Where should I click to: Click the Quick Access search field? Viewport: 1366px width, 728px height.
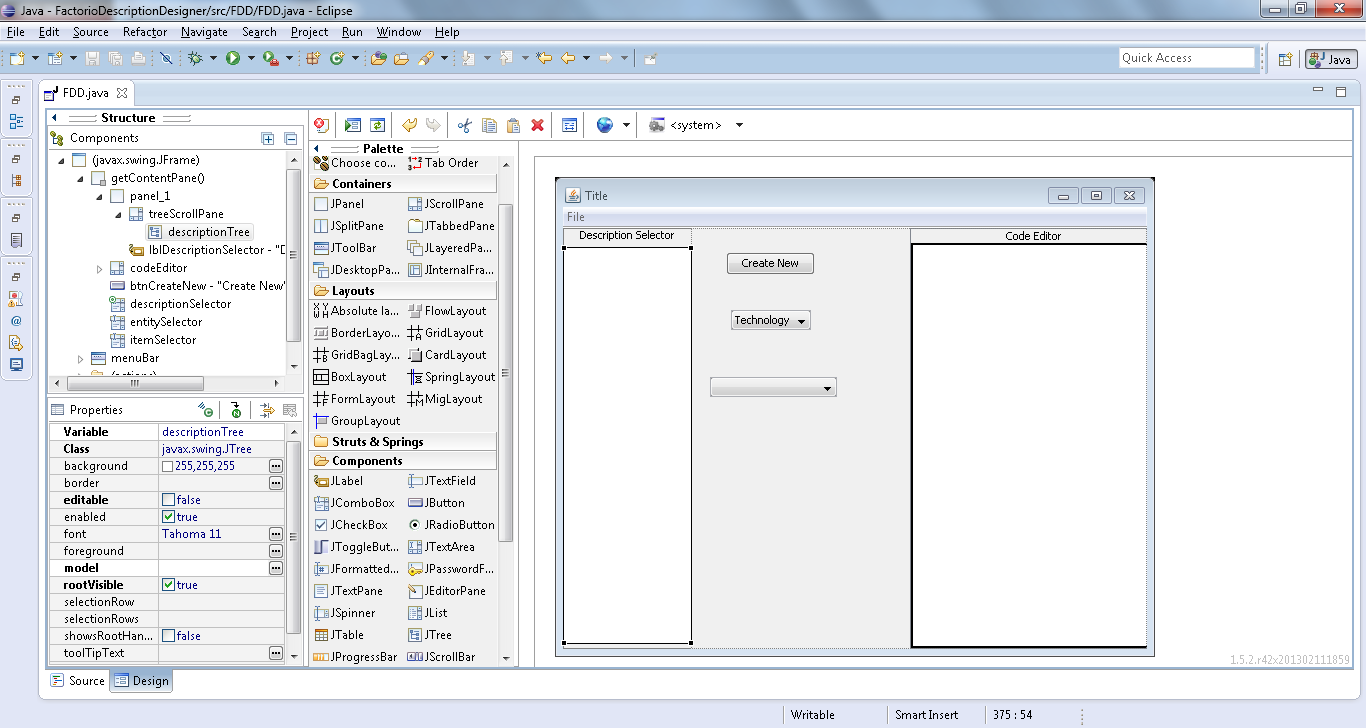1187,58
